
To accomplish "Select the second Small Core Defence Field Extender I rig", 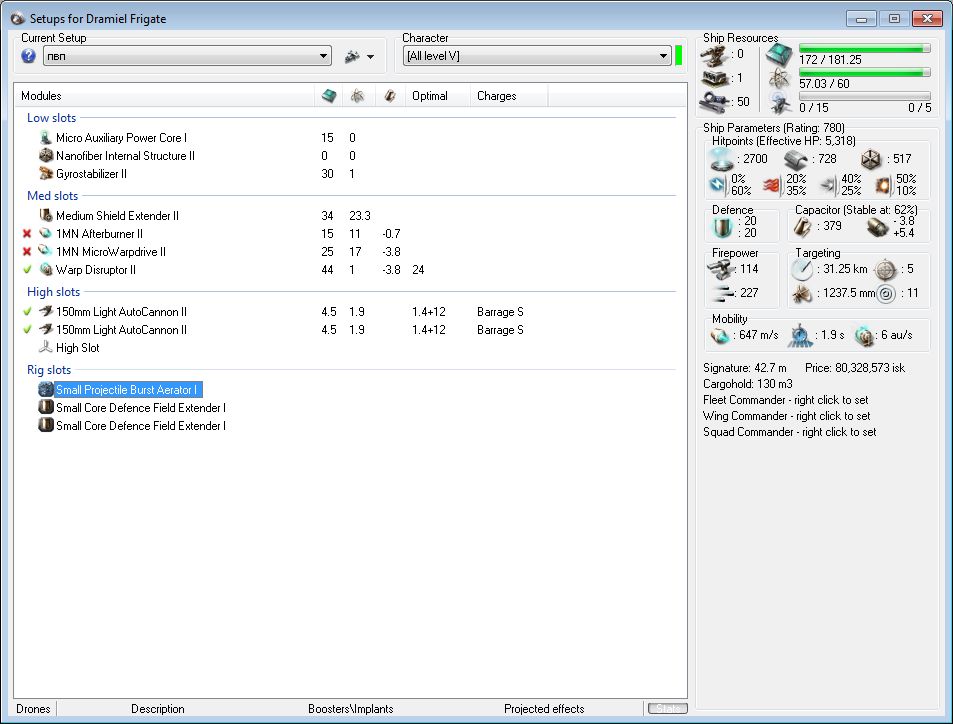I will pos(140,426).
